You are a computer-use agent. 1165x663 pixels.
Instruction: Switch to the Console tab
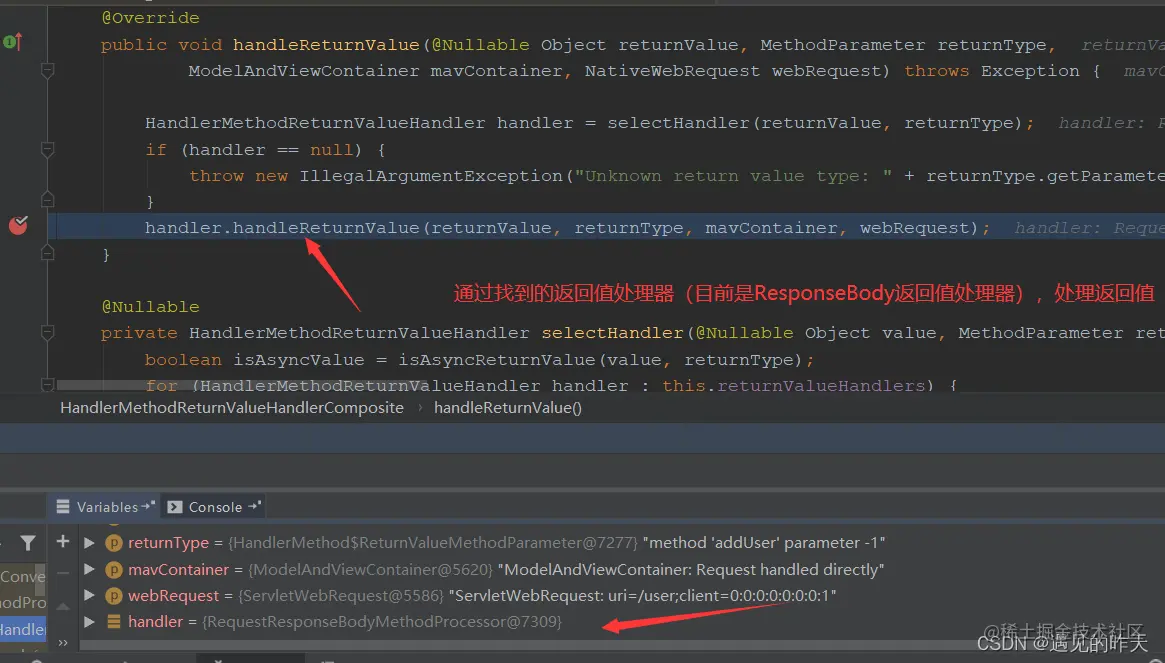click(x=215, y=507)
